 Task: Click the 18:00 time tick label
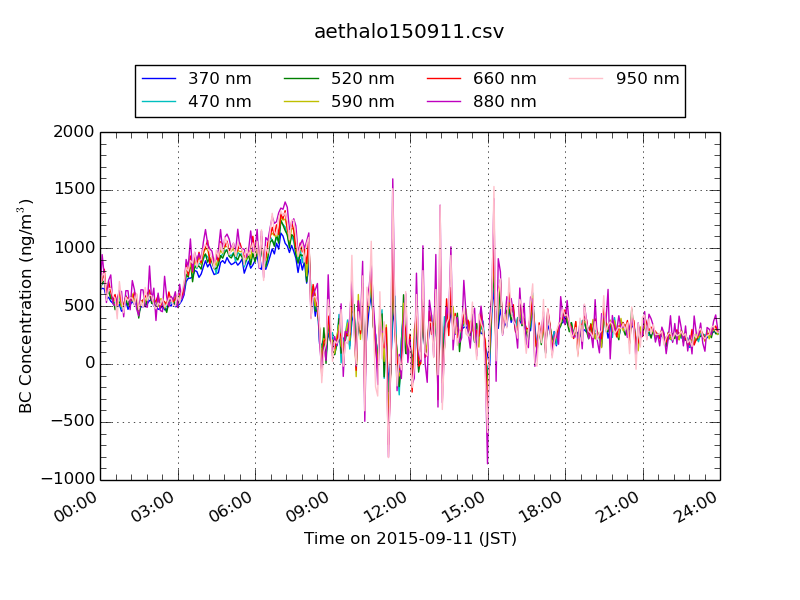tap(540, 507)
